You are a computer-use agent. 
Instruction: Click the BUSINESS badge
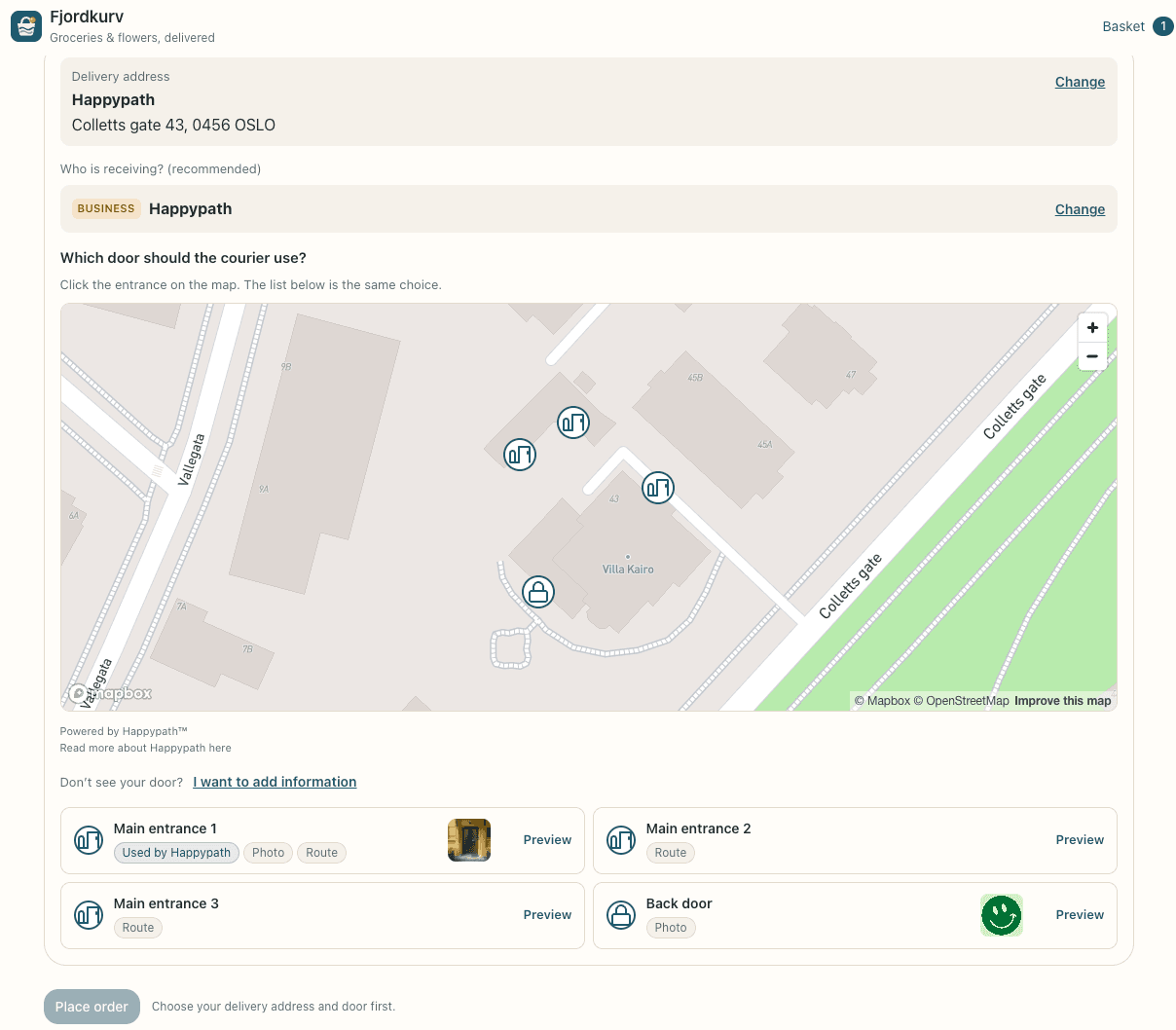pos(106,208)
